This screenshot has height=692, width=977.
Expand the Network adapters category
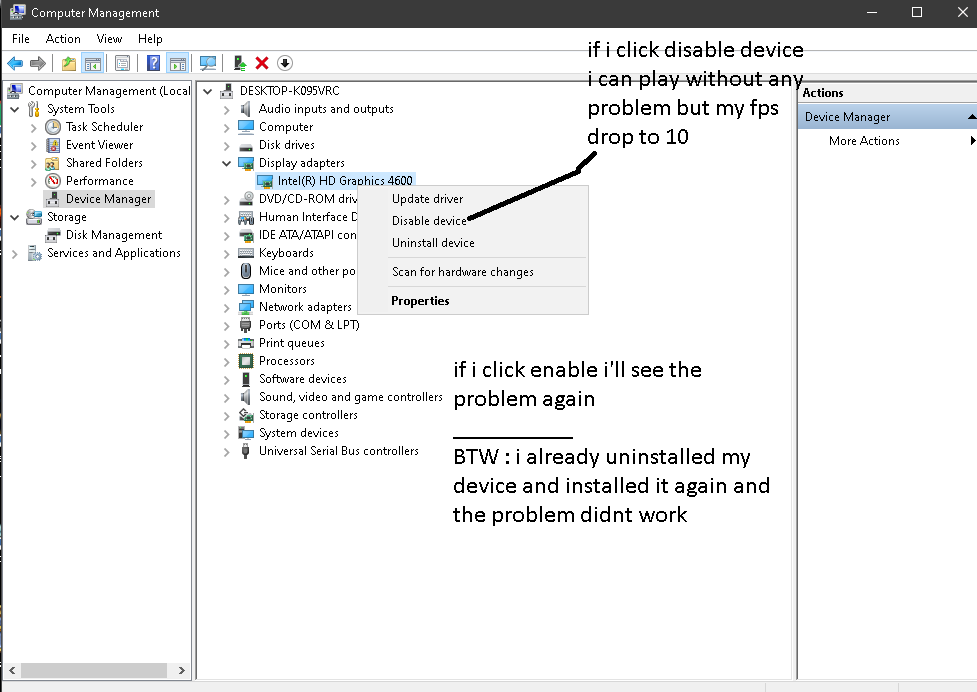[x=226, y=307]
